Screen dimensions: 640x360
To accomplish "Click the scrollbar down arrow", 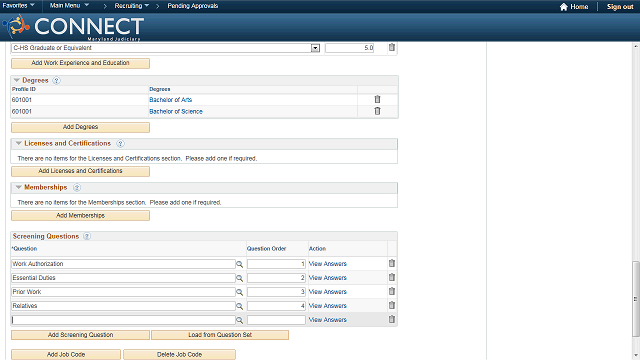I will [636, 356].
